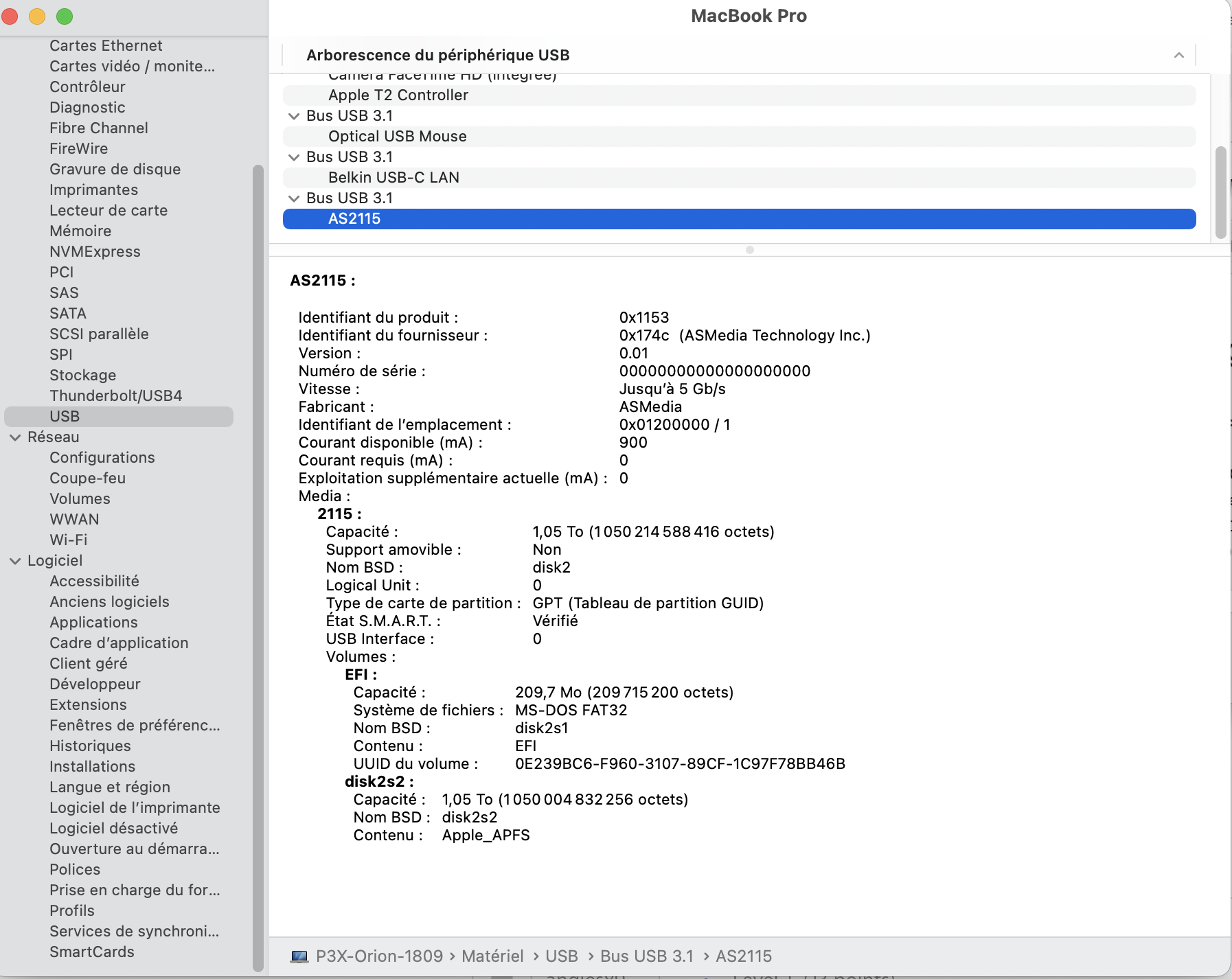The image size is (1232, 979).
Task: Open Développeur in the sidebar
Action: 95,684
